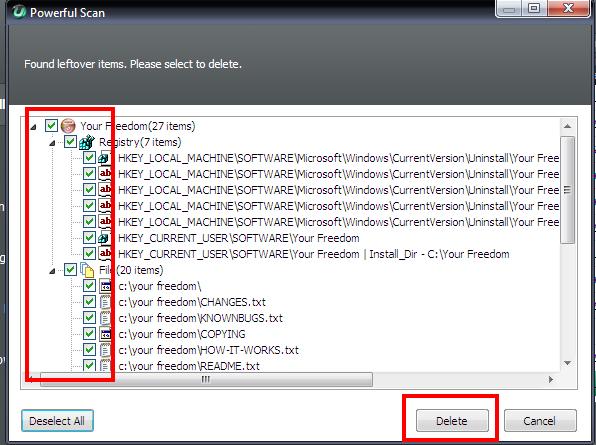Collapse the Registry group arrow

(52, 143)
